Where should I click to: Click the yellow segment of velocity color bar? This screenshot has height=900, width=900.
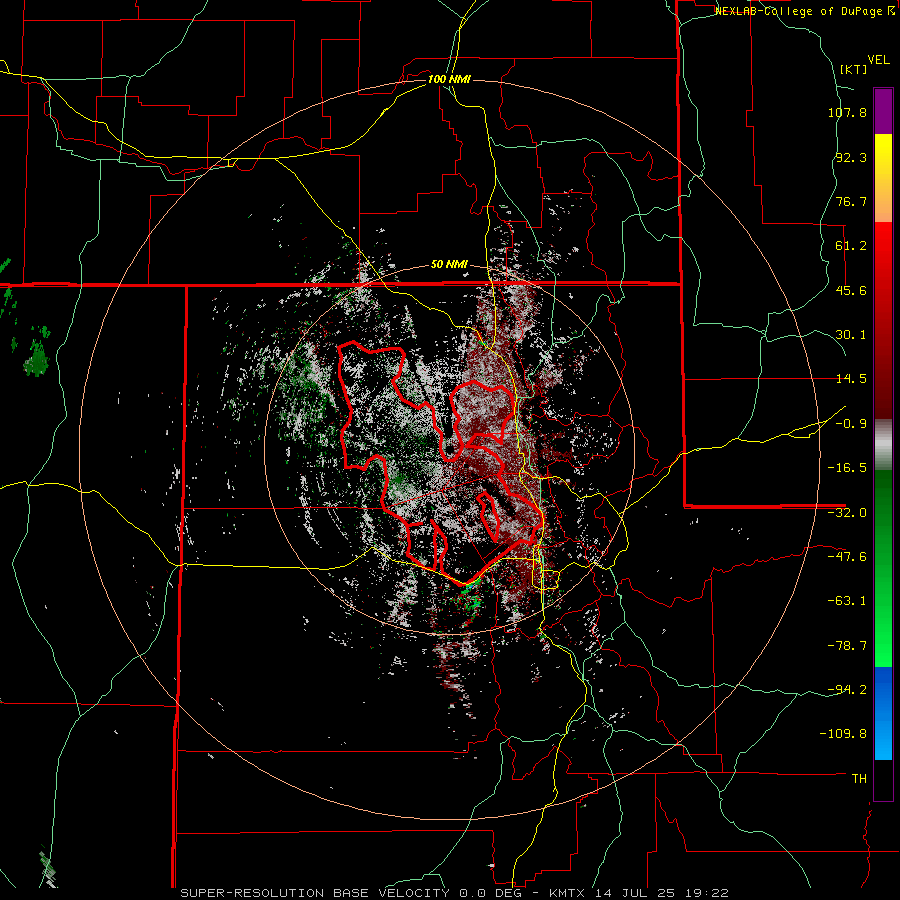pyautogui.click(x=883, y=178)
